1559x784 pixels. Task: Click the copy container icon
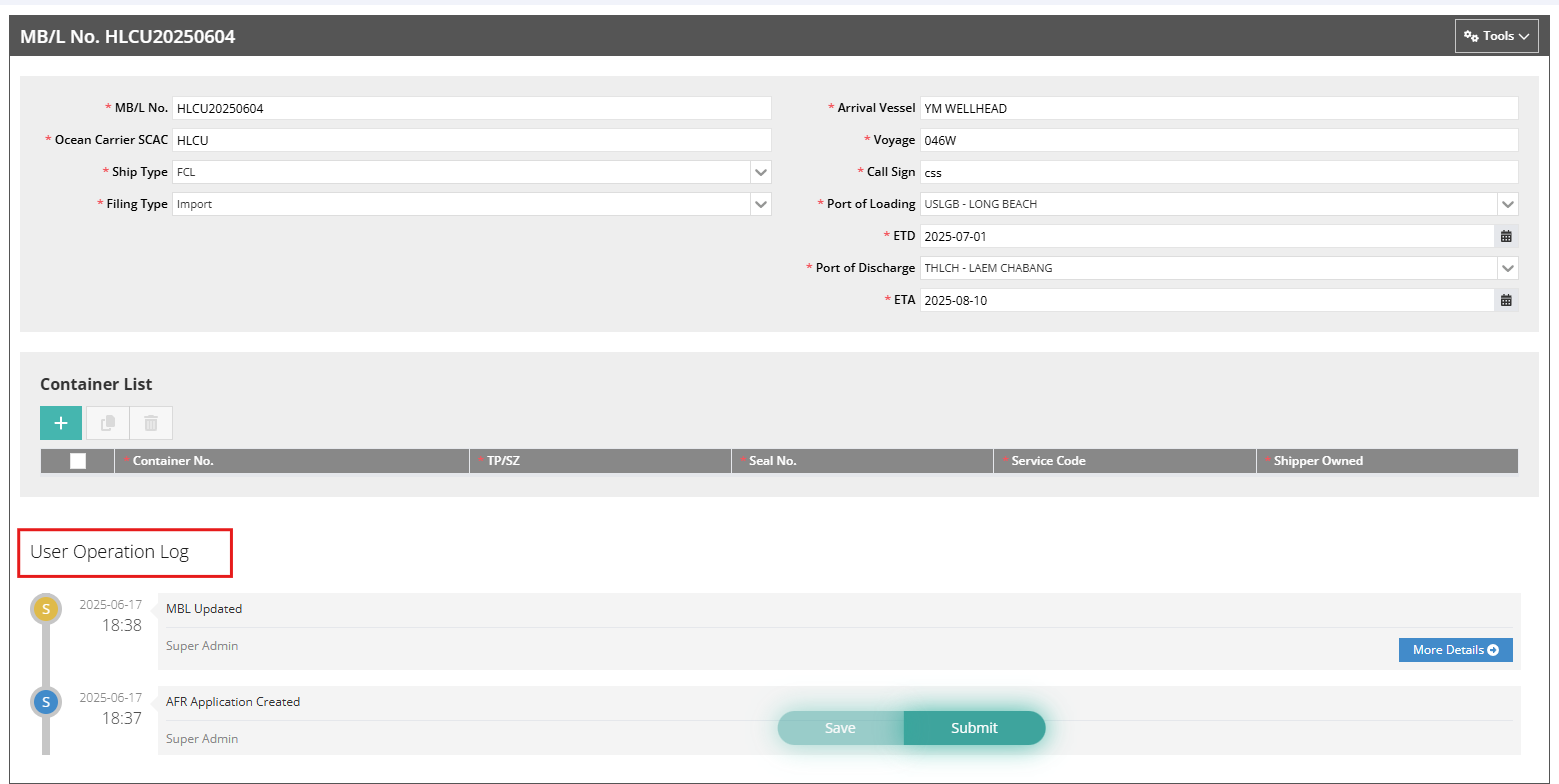[x=107, y=423]
